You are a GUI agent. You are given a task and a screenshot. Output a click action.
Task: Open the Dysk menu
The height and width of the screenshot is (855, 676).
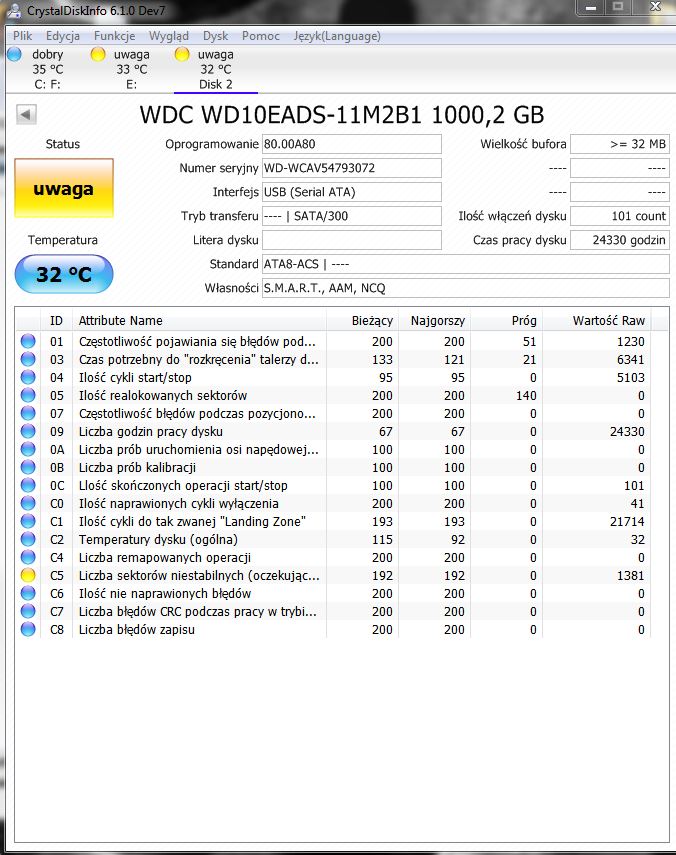coord(215,36)
